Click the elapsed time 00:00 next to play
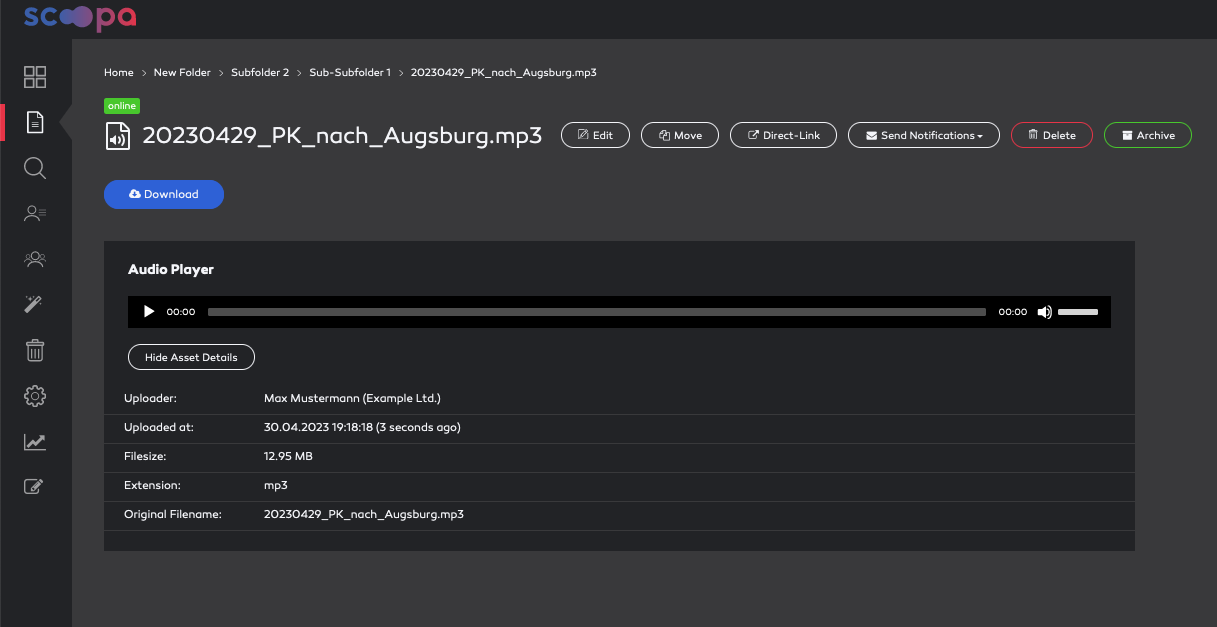Screen dimensions: 1217x627 181,312
